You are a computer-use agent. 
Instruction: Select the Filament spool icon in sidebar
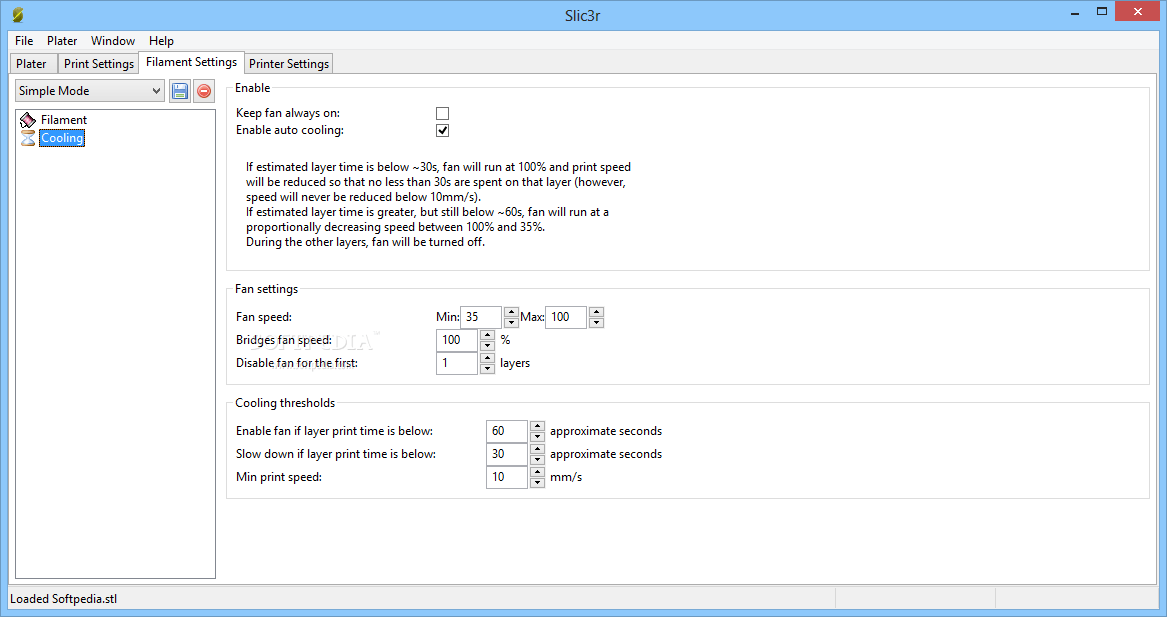coord(28,119)
